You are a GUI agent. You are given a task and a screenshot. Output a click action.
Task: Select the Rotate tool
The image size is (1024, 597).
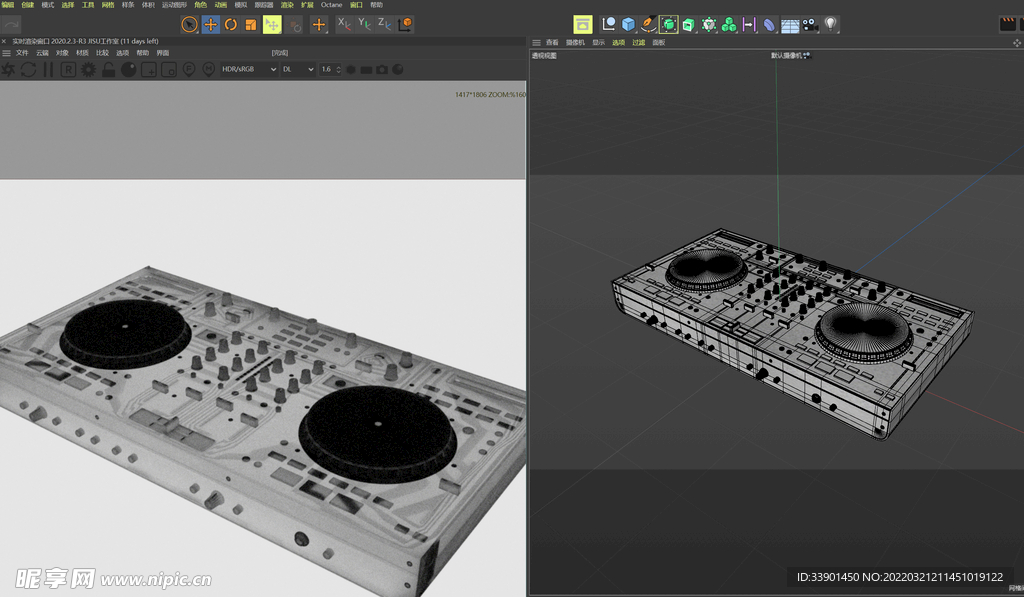click(230, 24)
